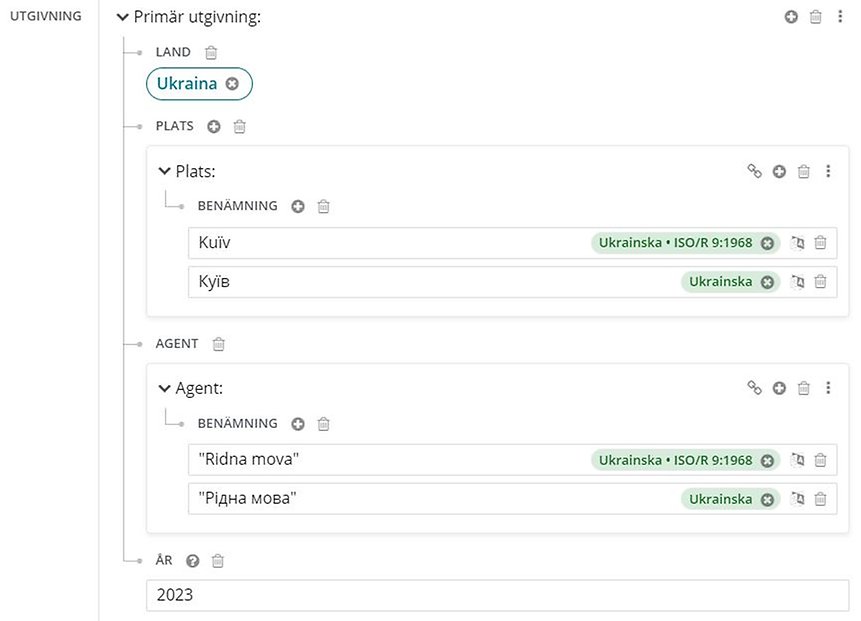The image size is (861, 621).
Task: Delete the Київ place name entry
Action: pyautogui.click(x=820, y=282)
